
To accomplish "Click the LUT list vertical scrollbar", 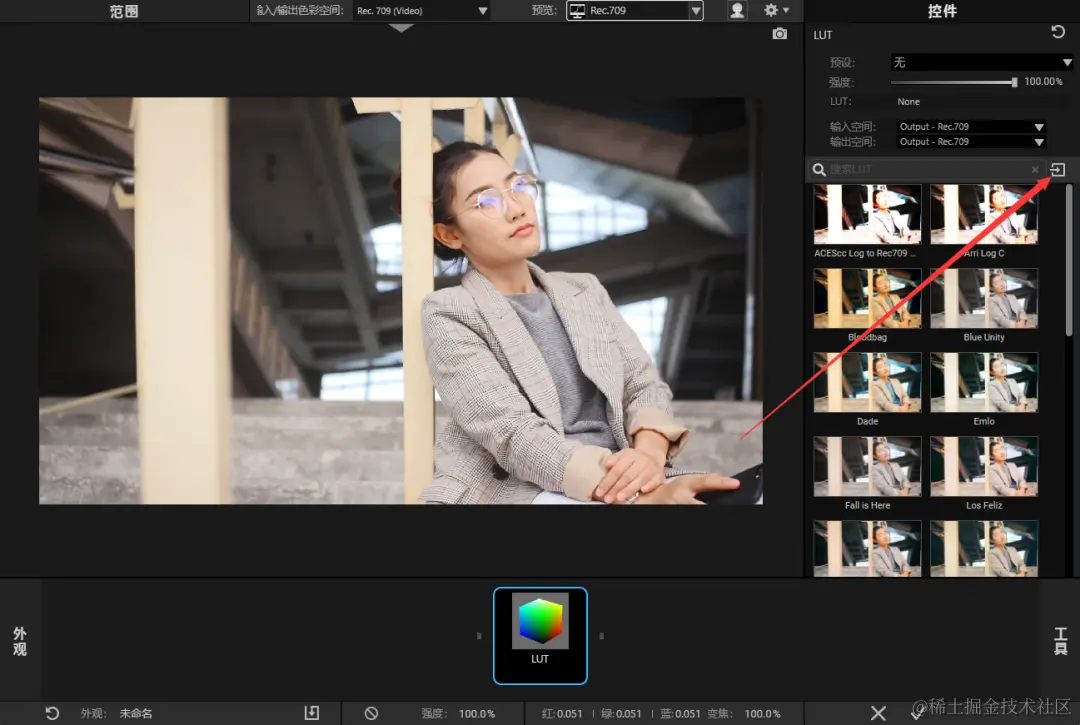I will coord(1069,260).
